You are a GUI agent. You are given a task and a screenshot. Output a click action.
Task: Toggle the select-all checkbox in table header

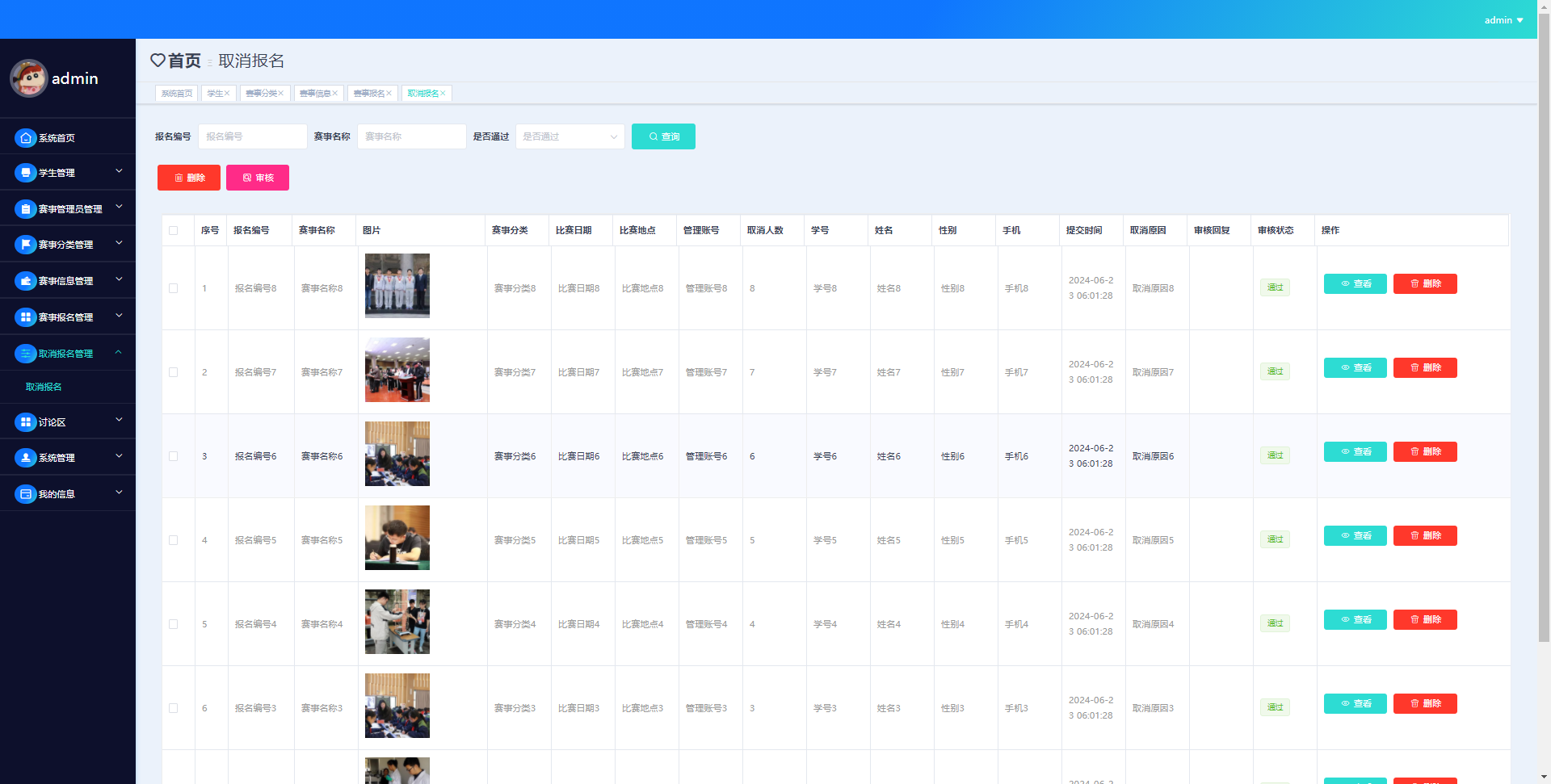[x=174, y=231]
